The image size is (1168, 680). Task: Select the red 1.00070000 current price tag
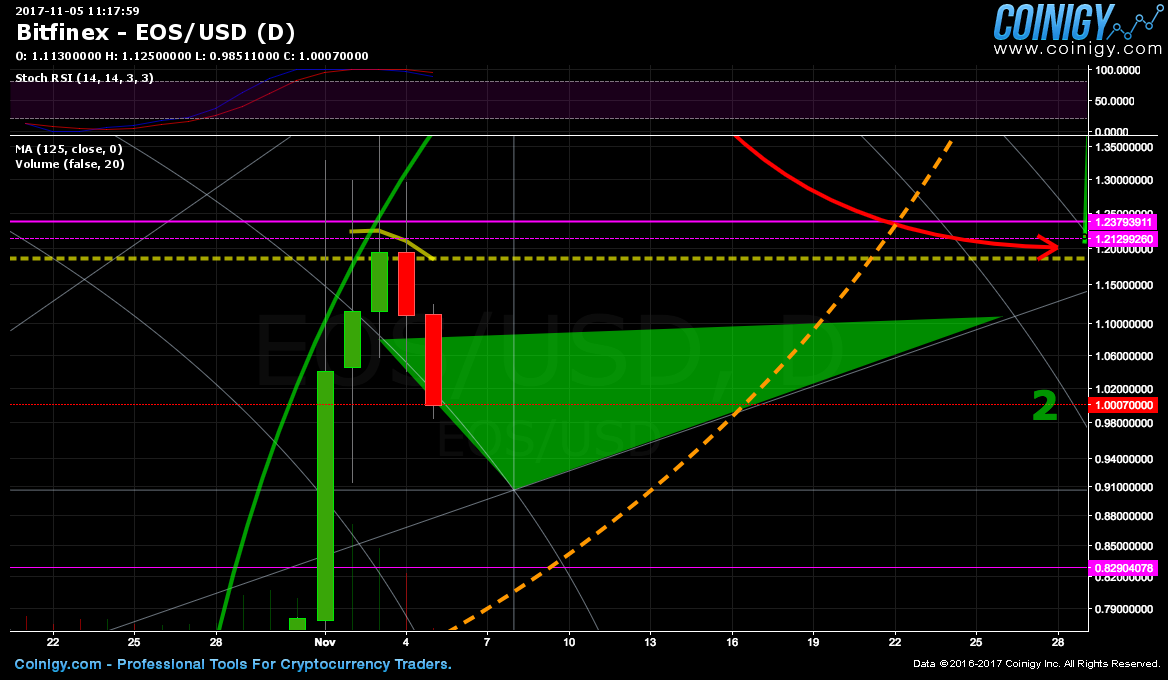coord(1123,405)
